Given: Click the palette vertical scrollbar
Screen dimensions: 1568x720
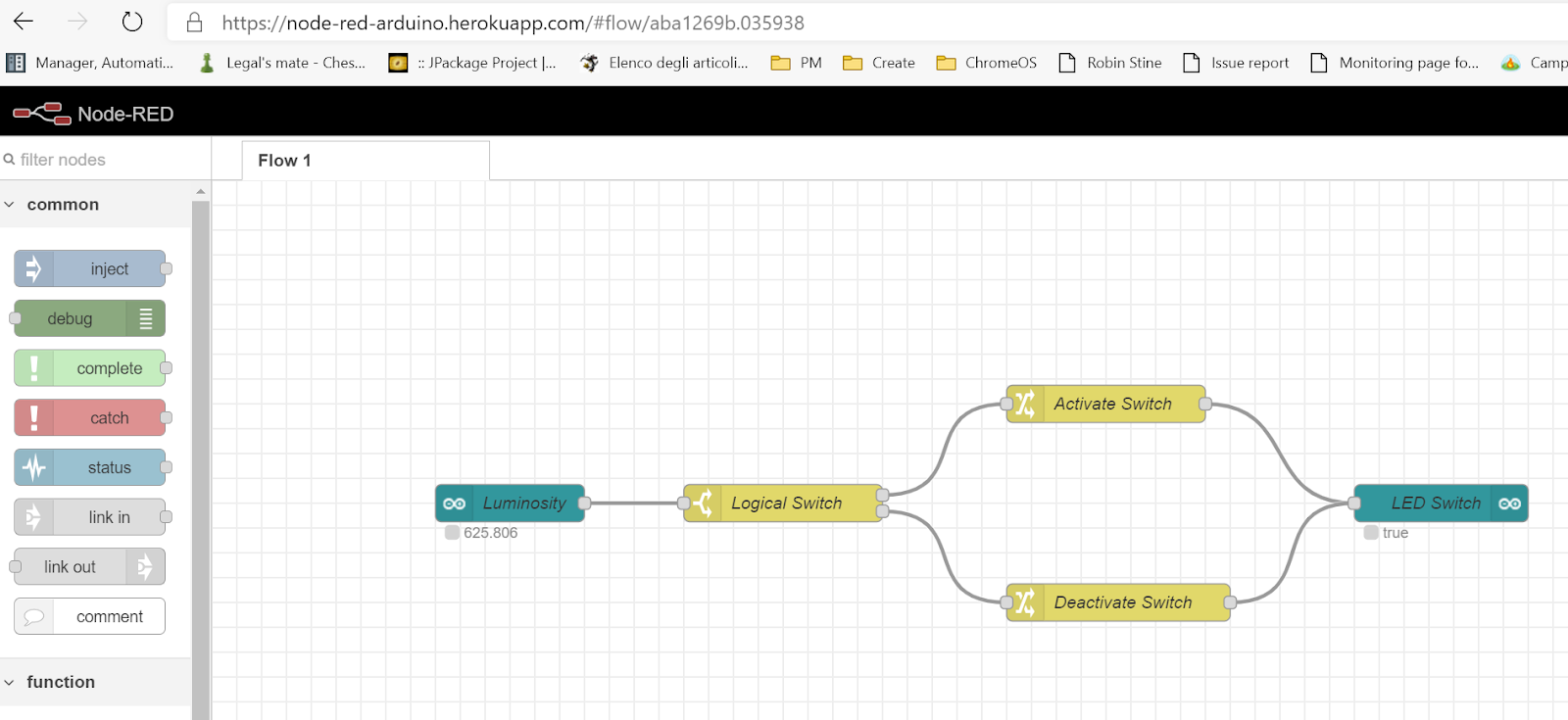Looking at the screenshot, I should pos(201,458).
